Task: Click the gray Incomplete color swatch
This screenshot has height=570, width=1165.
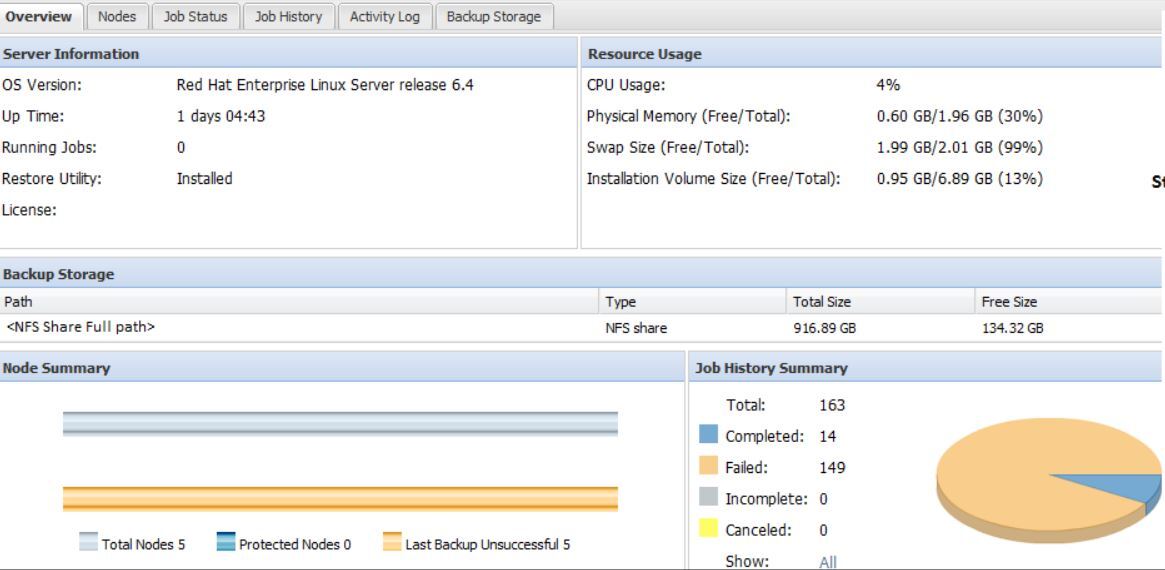Action: click(x=708, y=498)
